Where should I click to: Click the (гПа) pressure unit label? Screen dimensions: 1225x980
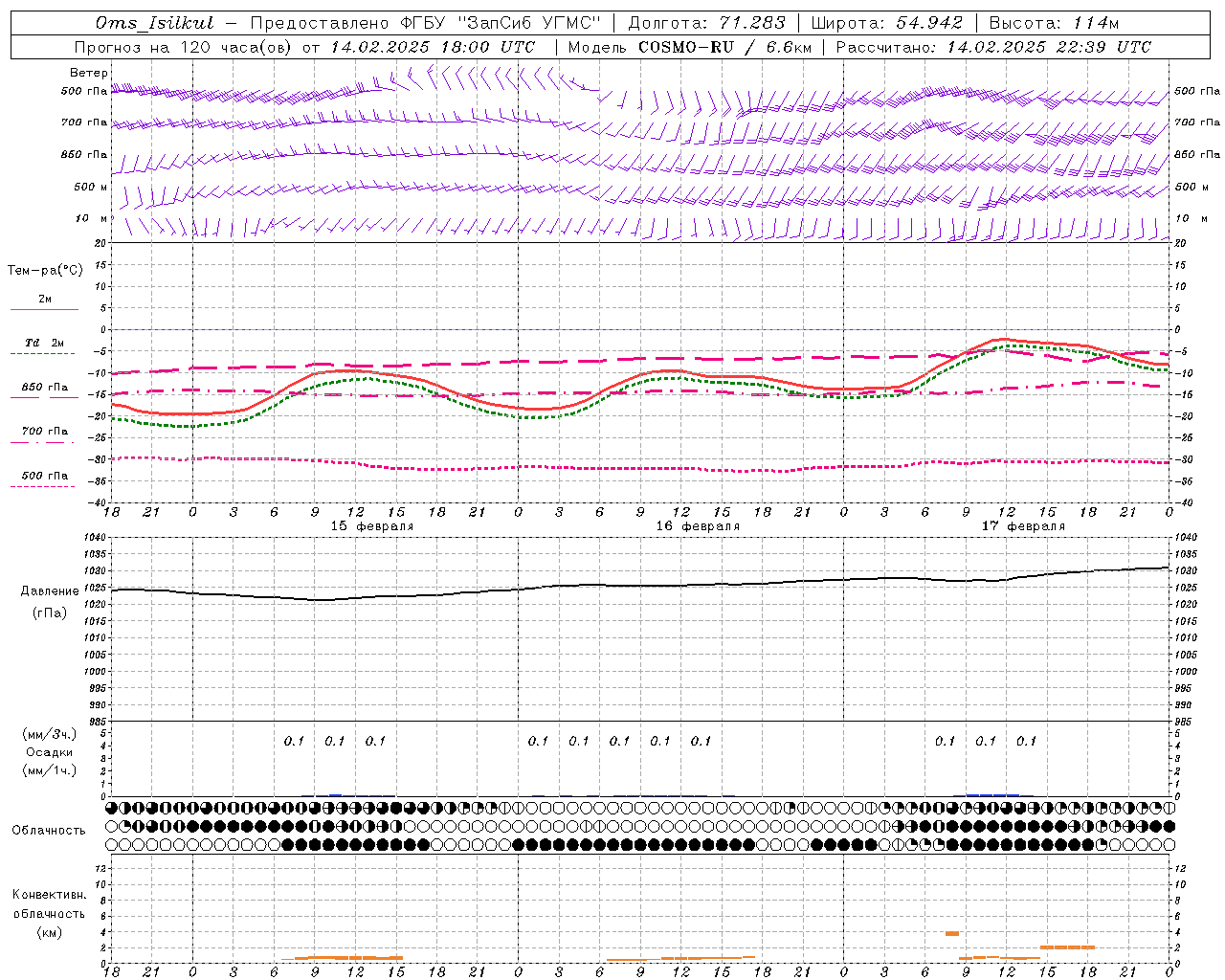(50, 613)
